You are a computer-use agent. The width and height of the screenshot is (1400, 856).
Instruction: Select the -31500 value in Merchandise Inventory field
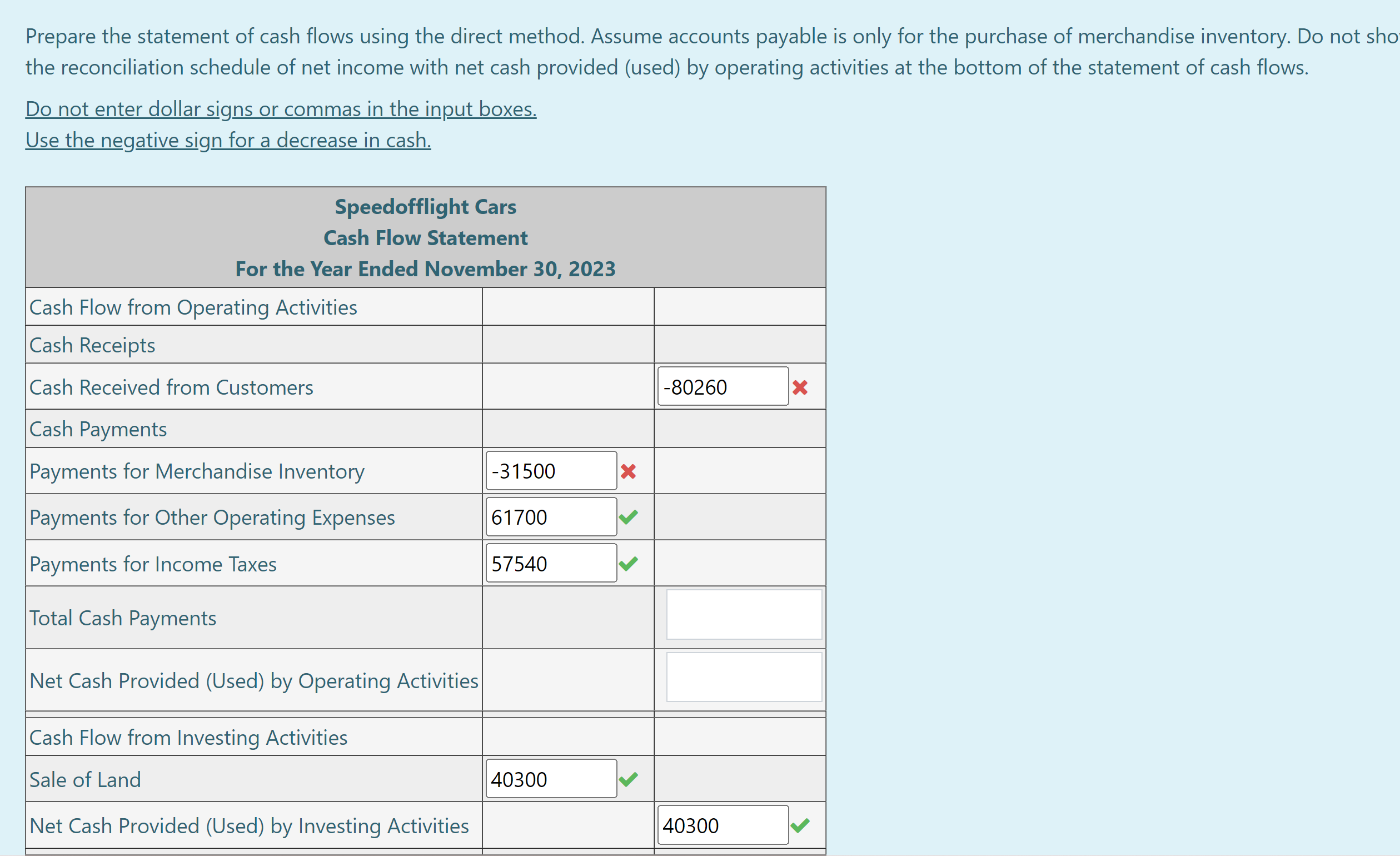(x=550, y=471)
